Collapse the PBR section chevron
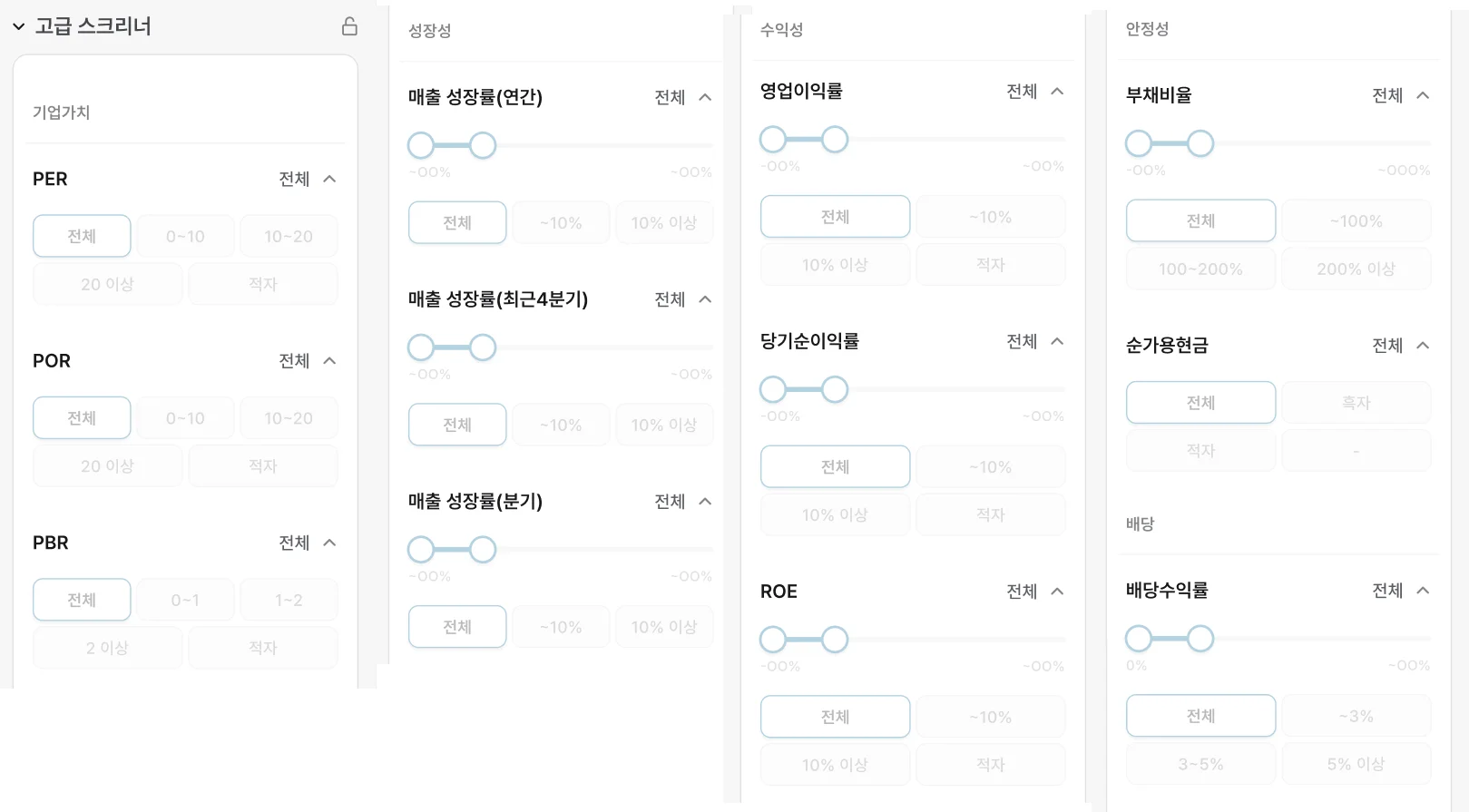The image size is (1469, 812). pyautogui.click(x=329, y=543)
